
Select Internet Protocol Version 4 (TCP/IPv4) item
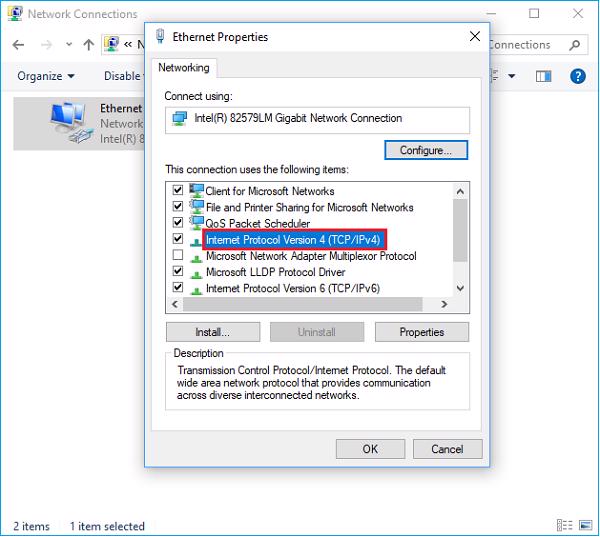point(293,240)
